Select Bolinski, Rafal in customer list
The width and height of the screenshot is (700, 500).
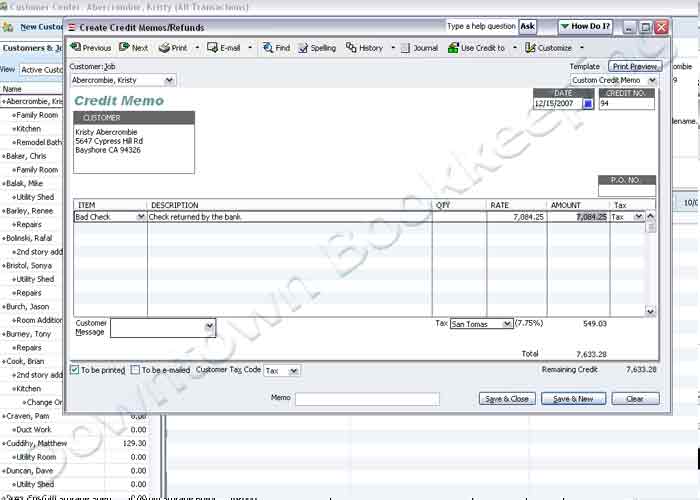click(x=29, y=238)
